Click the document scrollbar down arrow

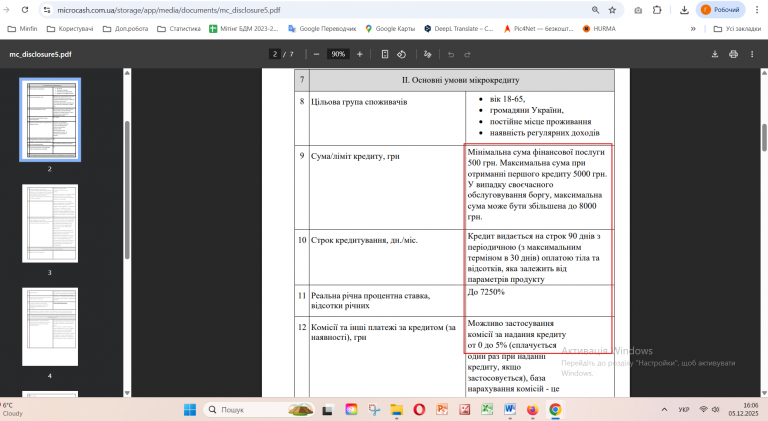point(764,393)
